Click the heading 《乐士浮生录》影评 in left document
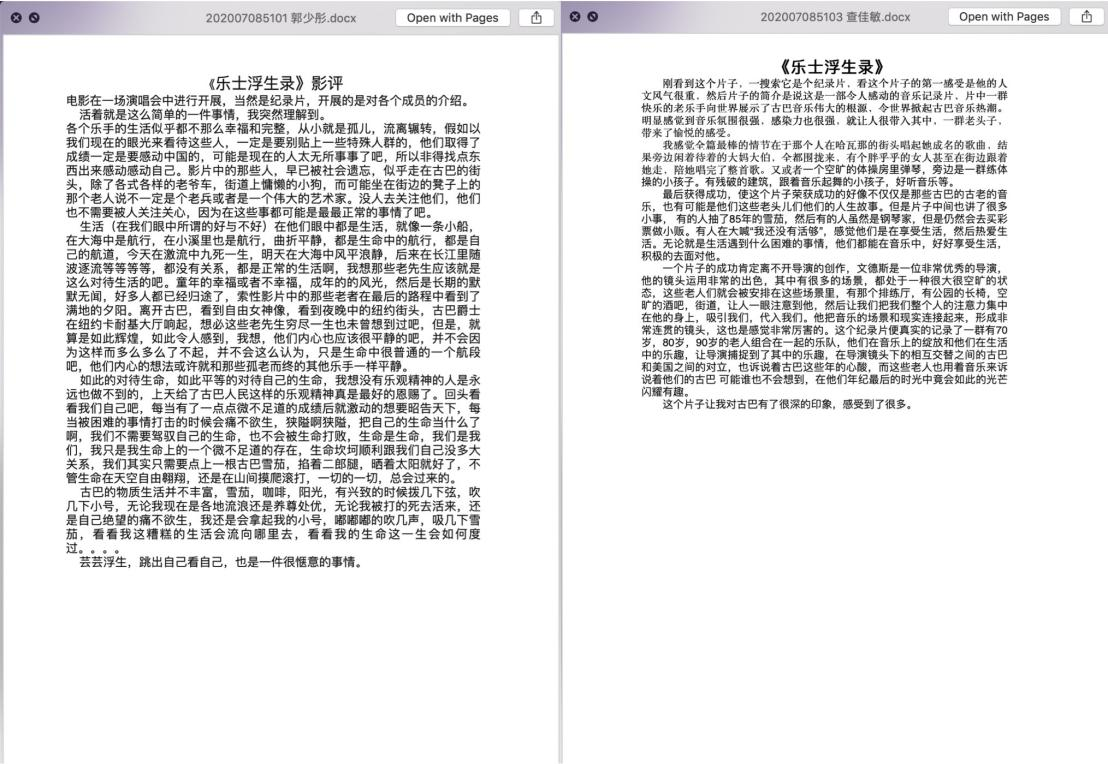 272,83
